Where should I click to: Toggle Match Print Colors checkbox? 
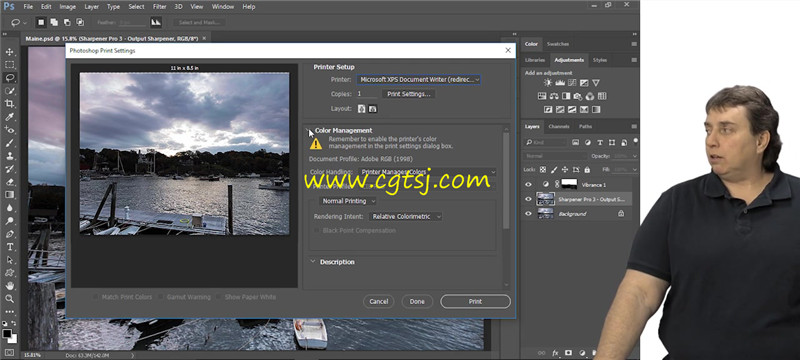(95, 297)
